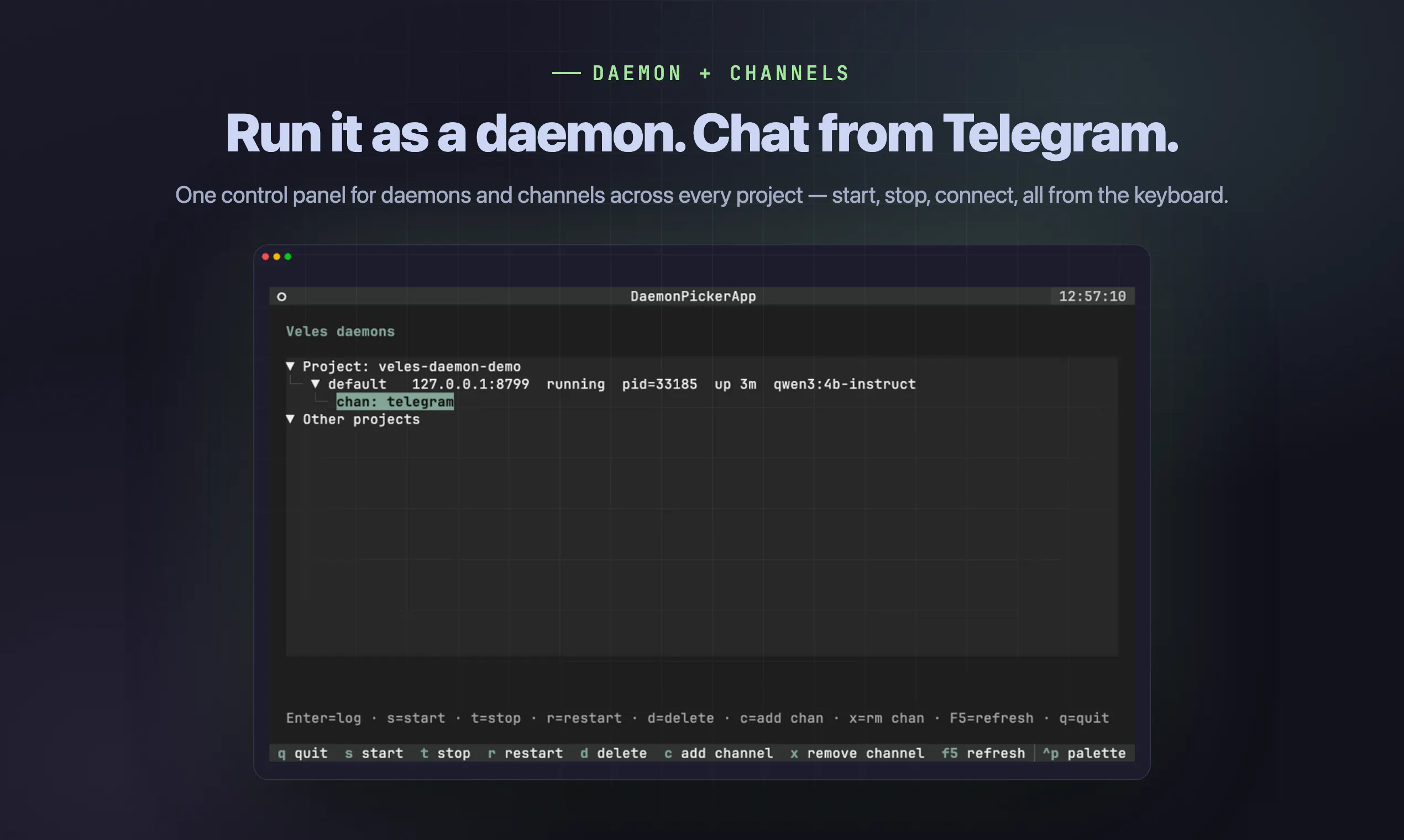This screenshot has width=1404, height=840.
Task: Select the chan: telegram channel row
Action: 395,401
